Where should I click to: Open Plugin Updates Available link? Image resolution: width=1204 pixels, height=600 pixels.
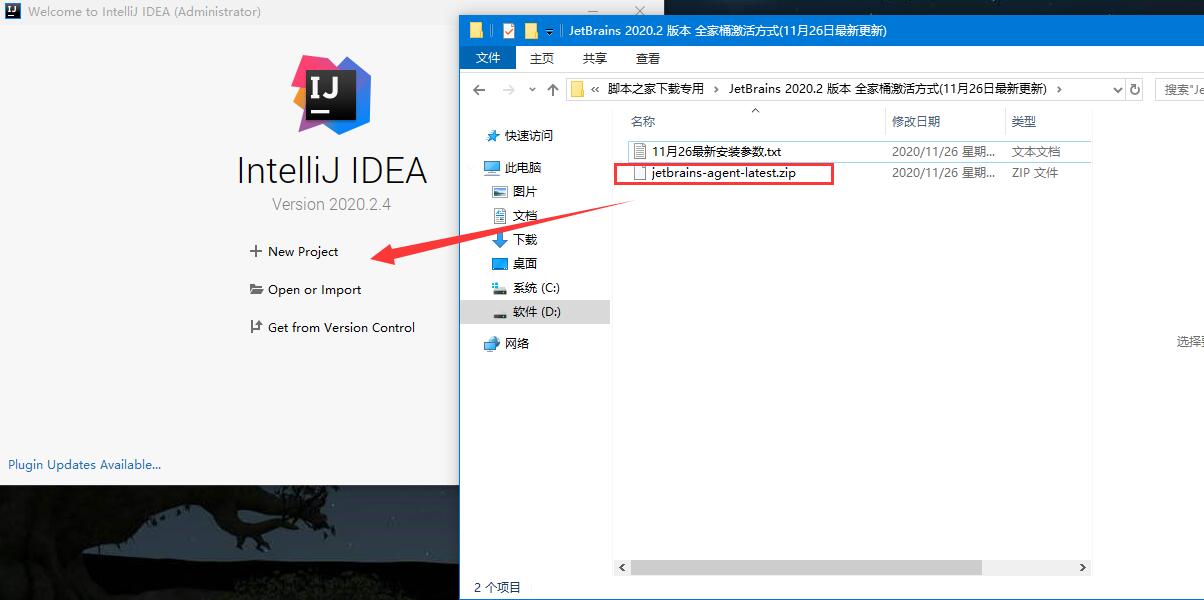tap(84, 464)
